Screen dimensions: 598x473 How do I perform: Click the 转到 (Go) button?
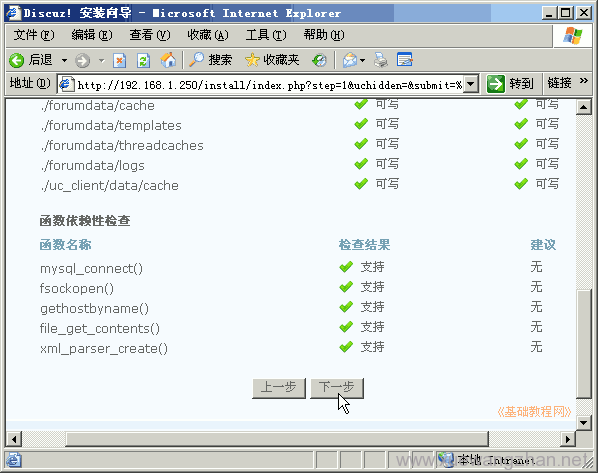(x=510, y=84)
